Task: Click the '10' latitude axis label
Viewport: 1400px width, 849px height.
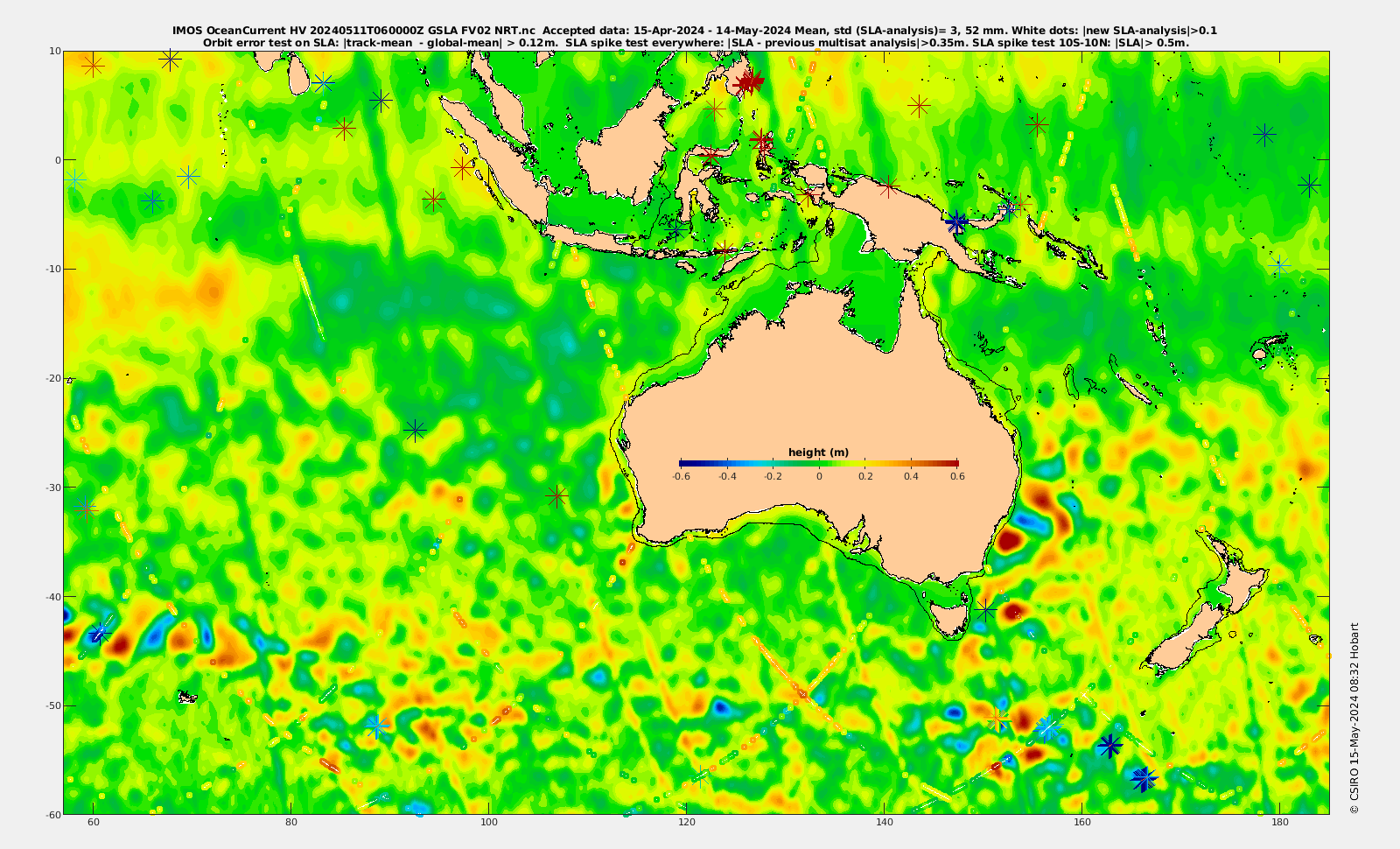Action: click(55, 51)
